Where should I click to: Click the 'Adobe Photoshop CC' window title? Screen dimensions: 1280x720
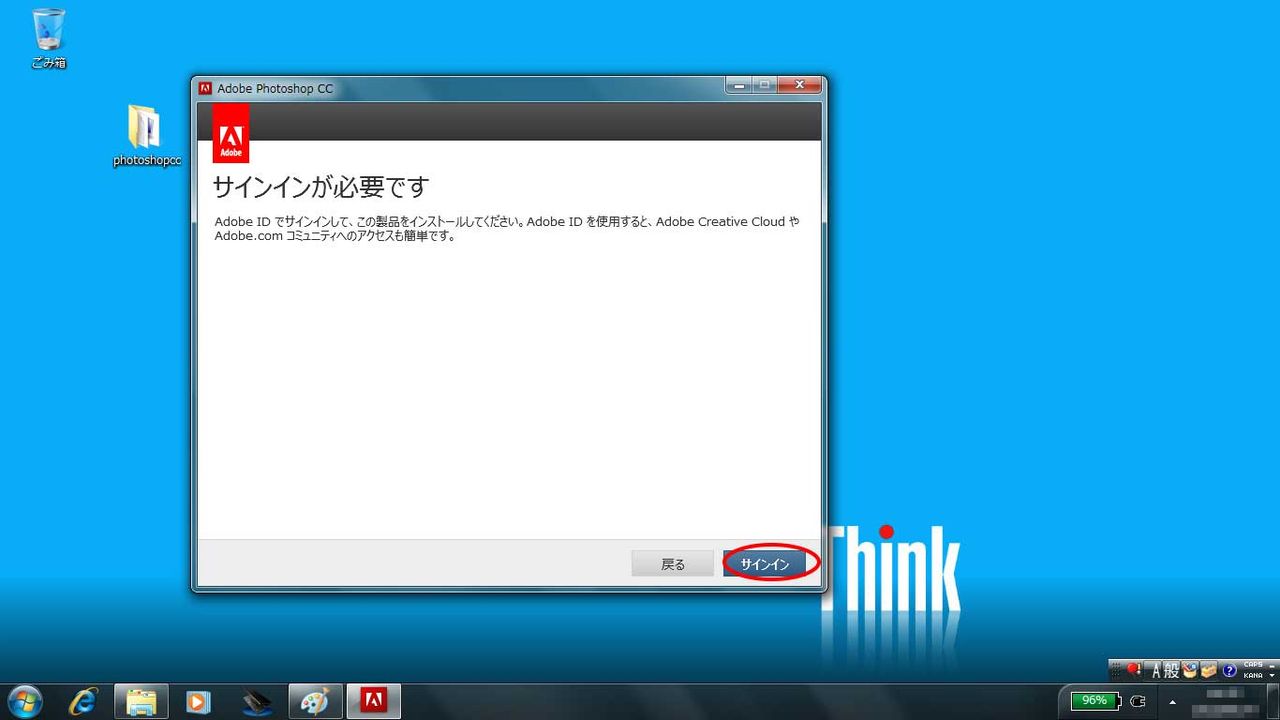tap(275, 88)
